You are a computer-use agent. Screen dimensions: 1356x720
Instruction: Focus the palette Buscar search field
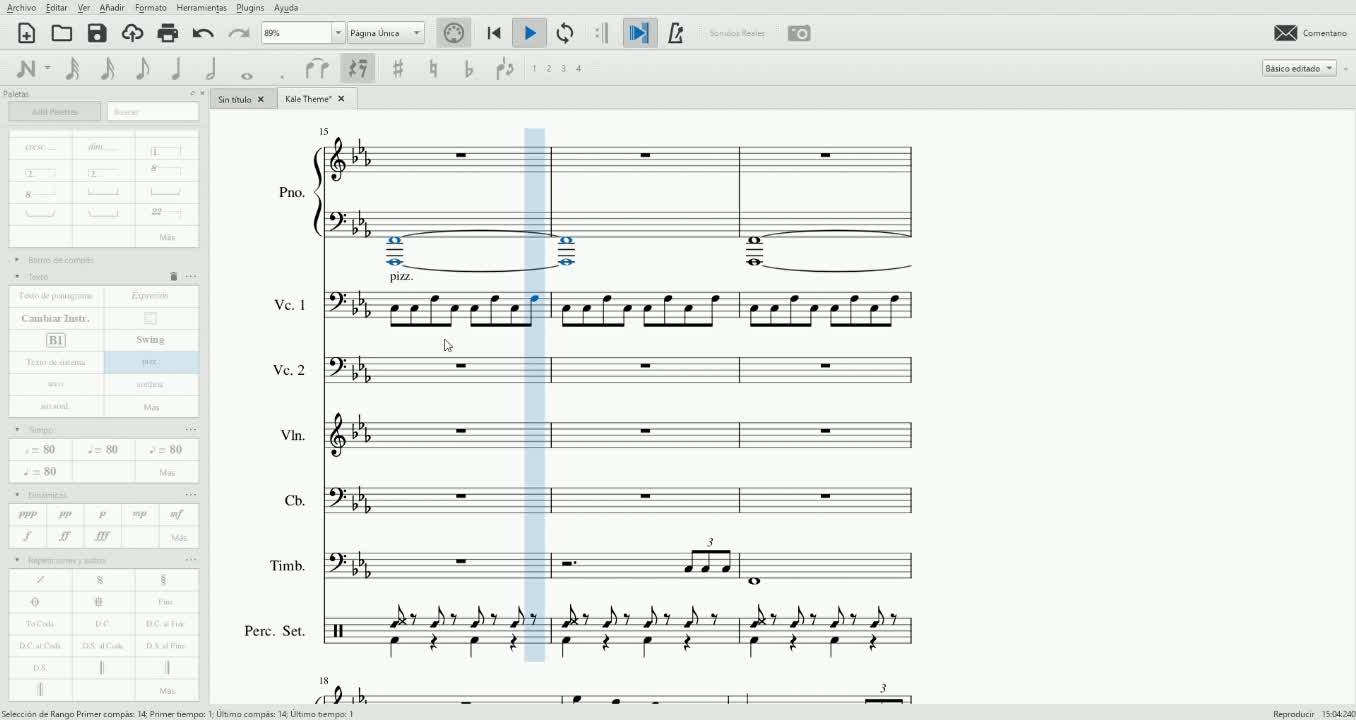pyautogui.click(x=153, y=112)
